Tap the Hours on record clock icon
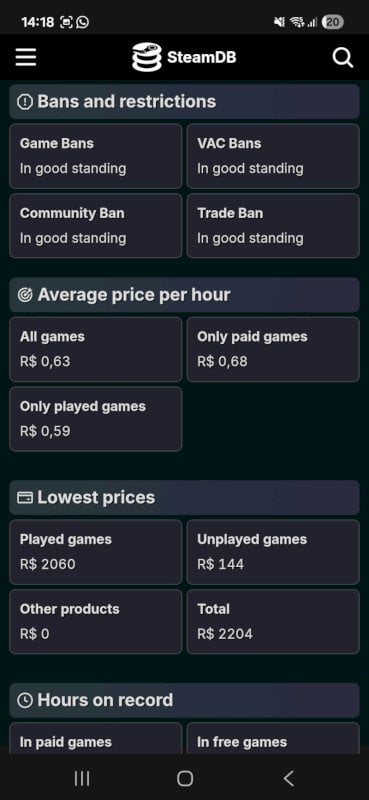The height and width of the screenshot is (800, 369). 24,700
